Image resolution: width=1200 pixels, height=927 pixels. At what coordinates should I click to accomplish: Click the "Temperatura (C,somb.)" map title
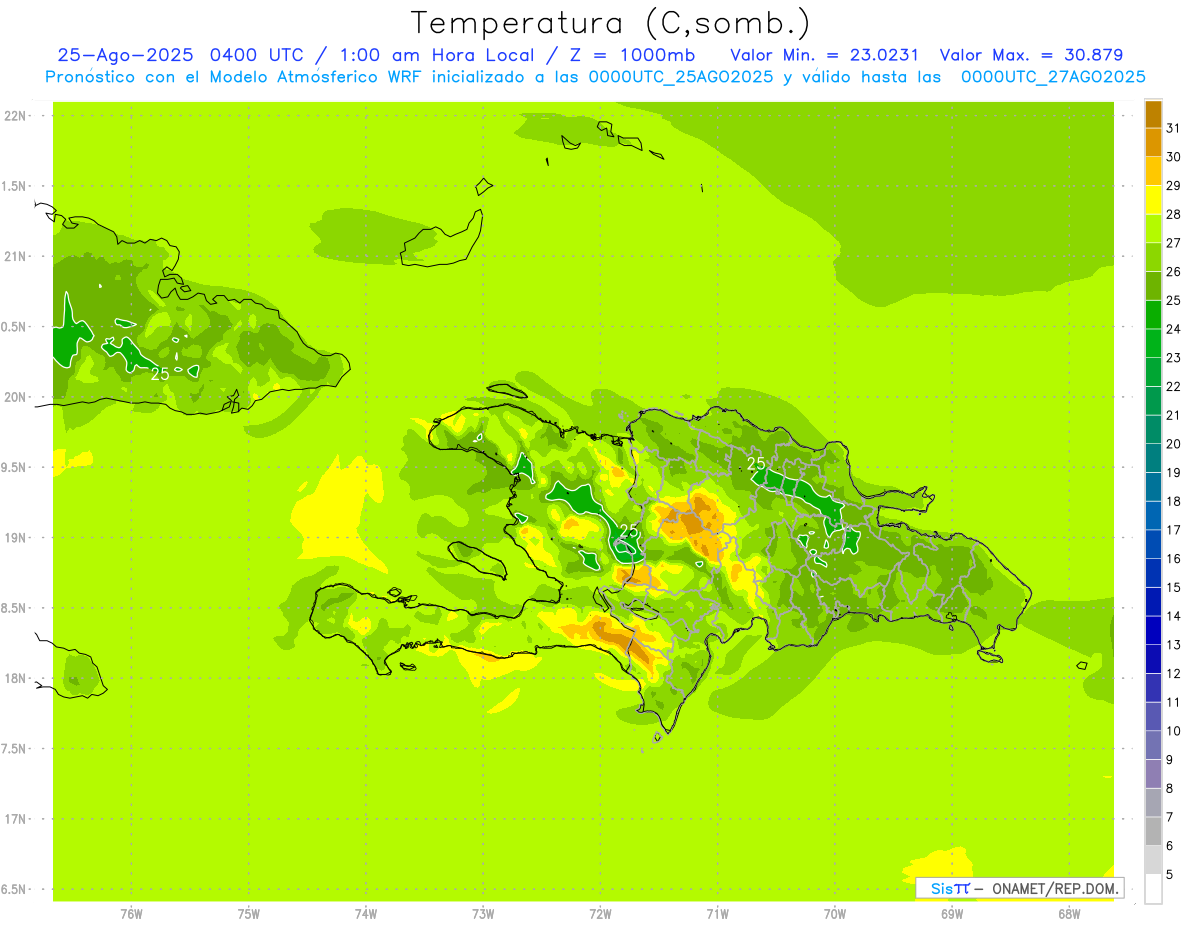click(611, 23)
